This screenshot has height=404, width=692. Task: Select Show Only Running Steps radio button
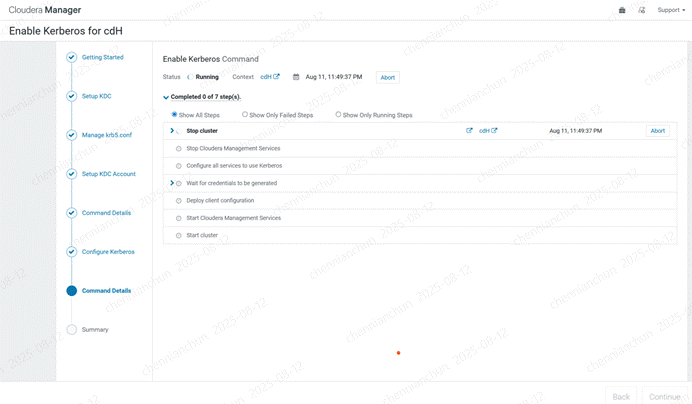point(338,114)
